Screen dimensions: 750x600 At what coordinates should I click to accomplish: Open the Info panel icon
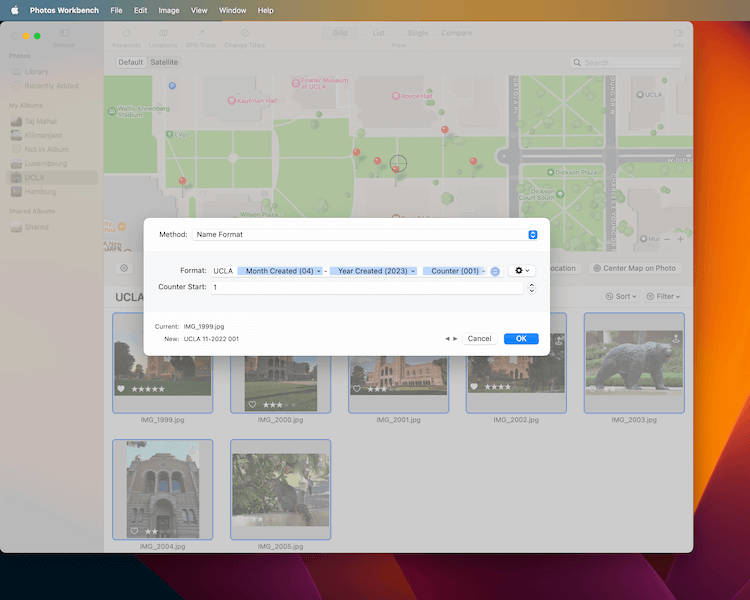click(678, 33)
